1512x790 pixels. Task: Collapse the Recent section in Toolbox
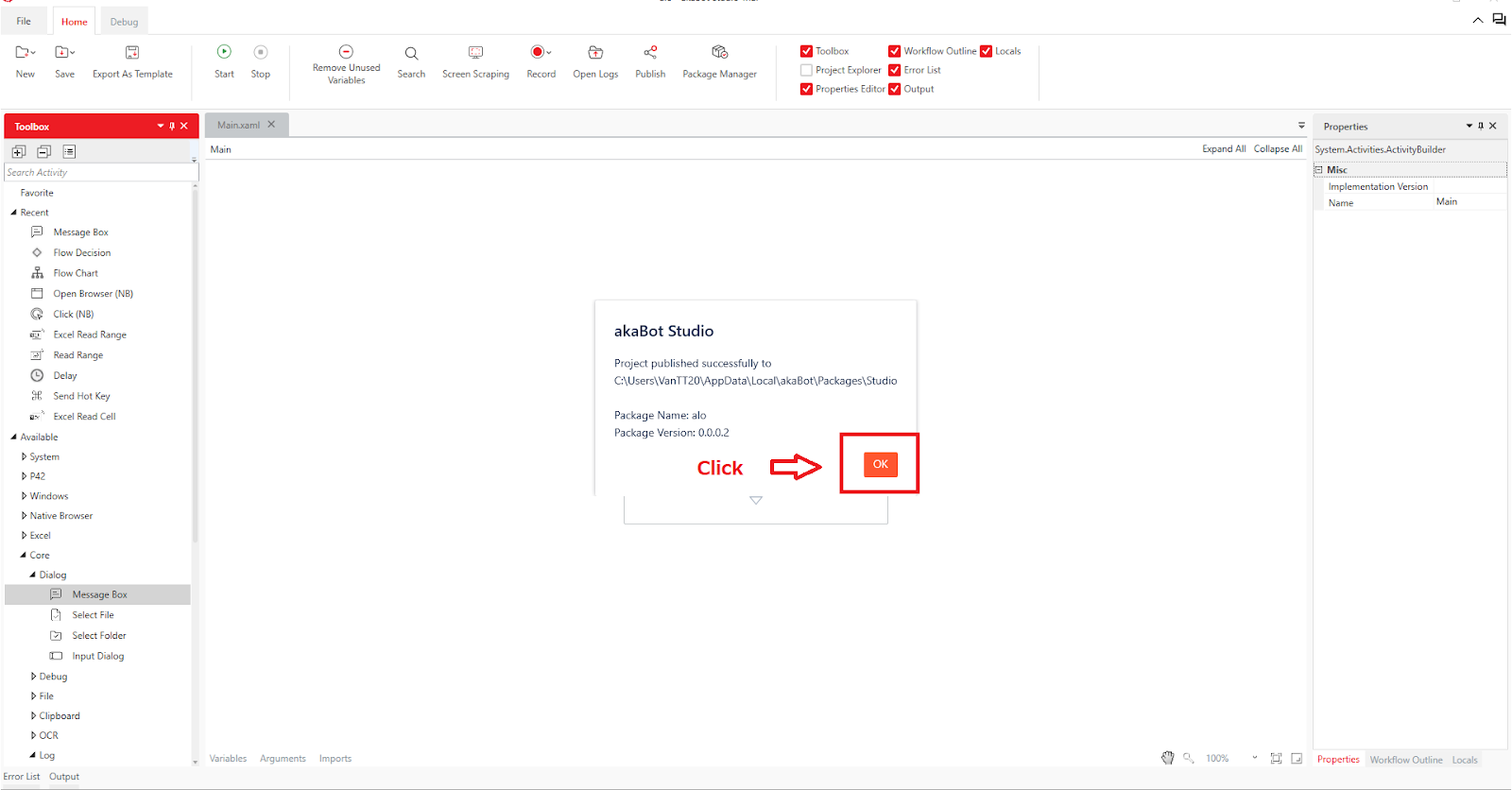coord(14,213)
